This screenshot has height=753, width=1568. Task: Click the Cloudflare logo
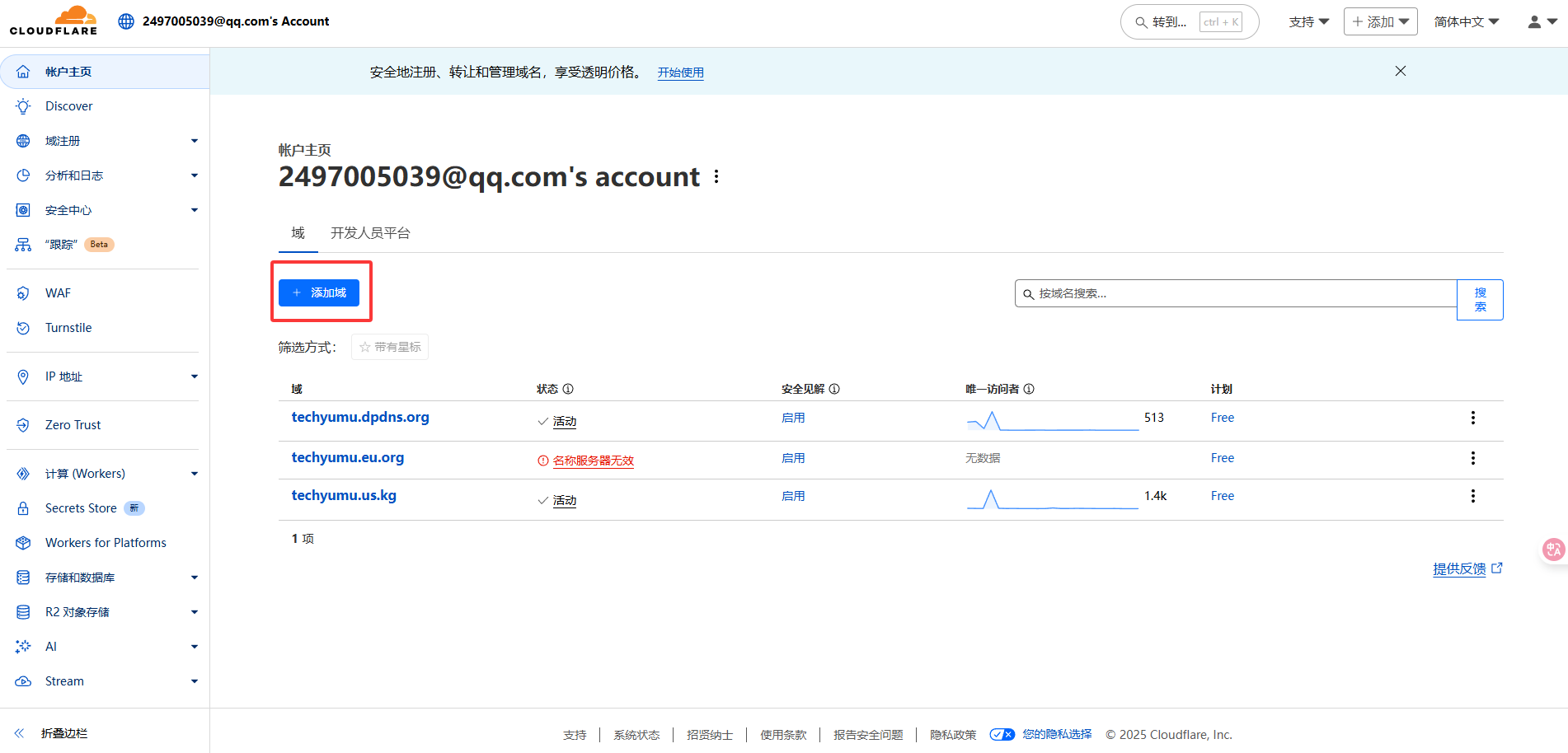[x=54, y=21]
